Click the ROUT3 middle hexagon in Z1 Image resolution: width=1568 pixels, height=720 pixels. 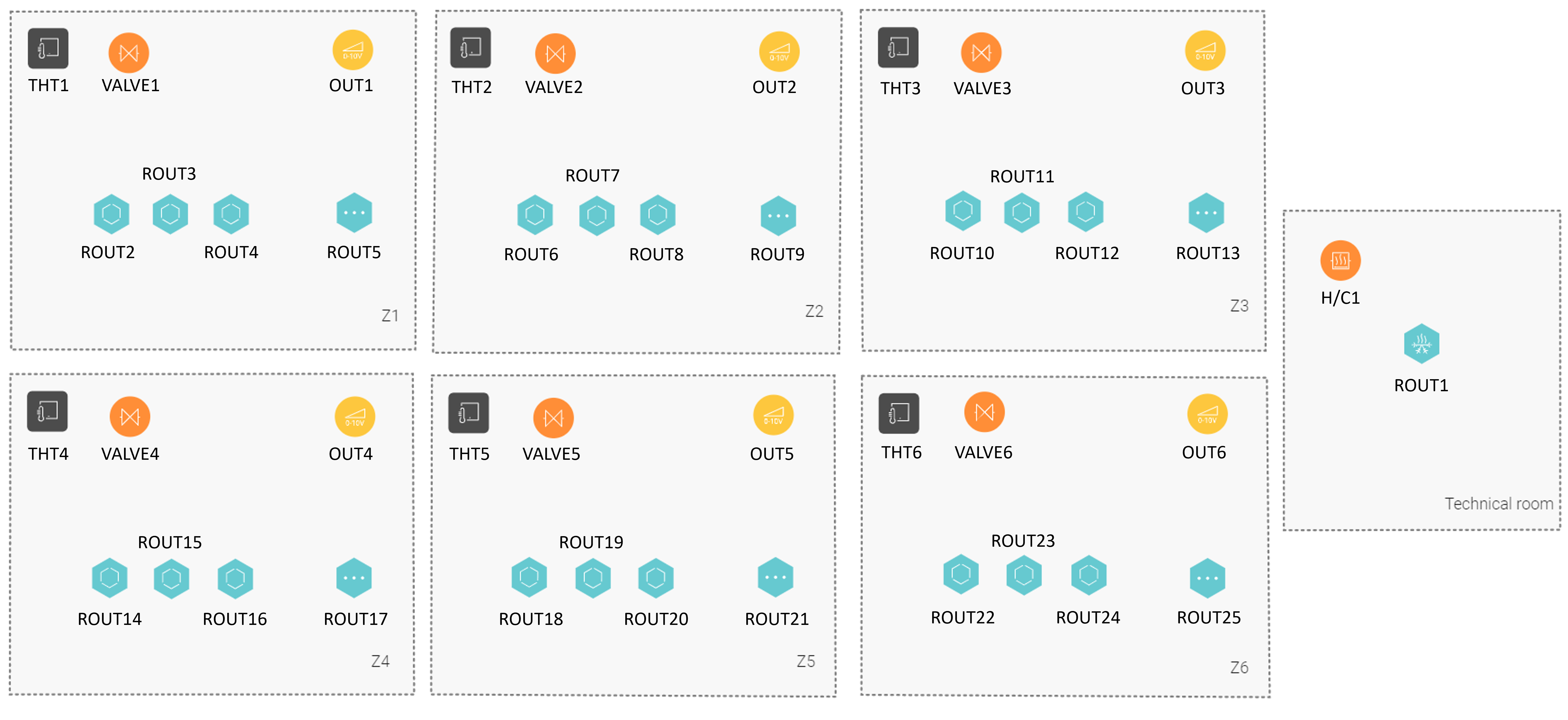click(171, 214)
